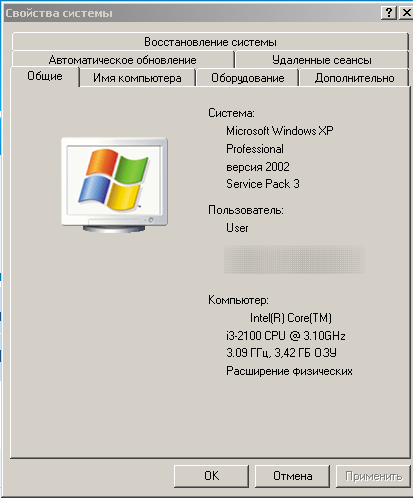Screen dimensions: 413x498
Task: Click the Intel(R) Core(TM) line
Action: 291,318
